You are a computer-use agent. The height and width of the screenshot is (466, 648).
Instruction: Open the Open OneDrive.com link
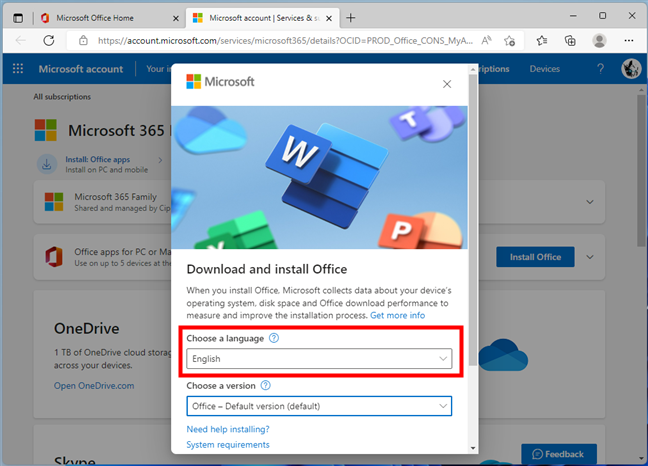[94, 386]
